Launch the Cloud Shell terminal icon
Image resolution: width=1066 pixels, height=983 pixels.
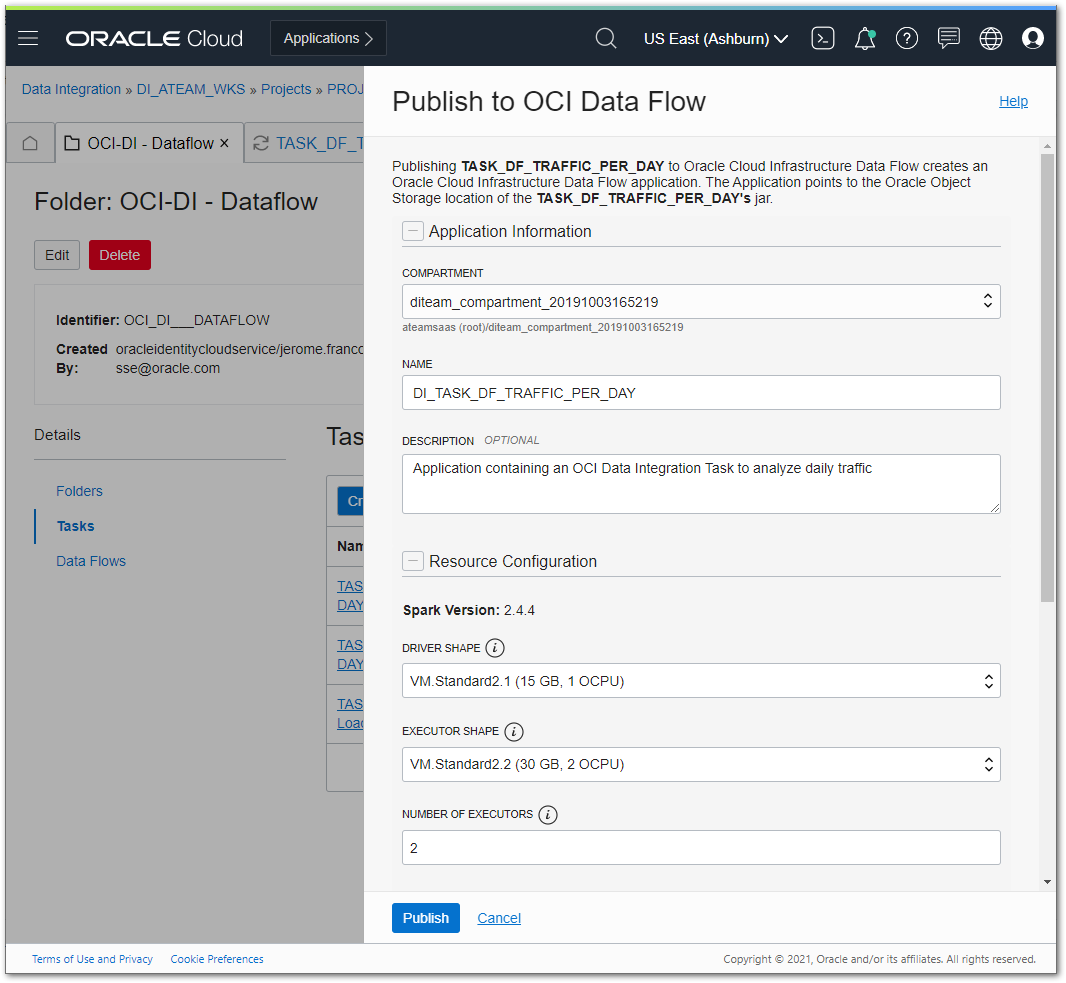coord(822,37)
